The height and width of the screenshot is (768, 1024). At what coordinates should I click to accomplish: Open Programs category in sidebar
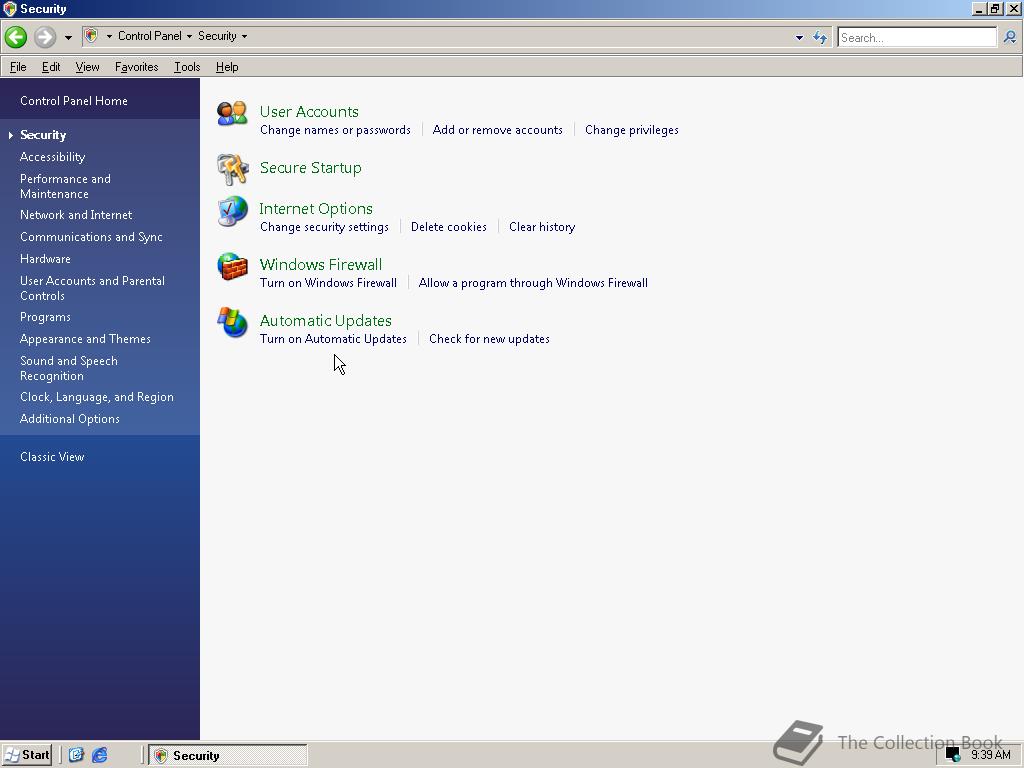[45, 317]
